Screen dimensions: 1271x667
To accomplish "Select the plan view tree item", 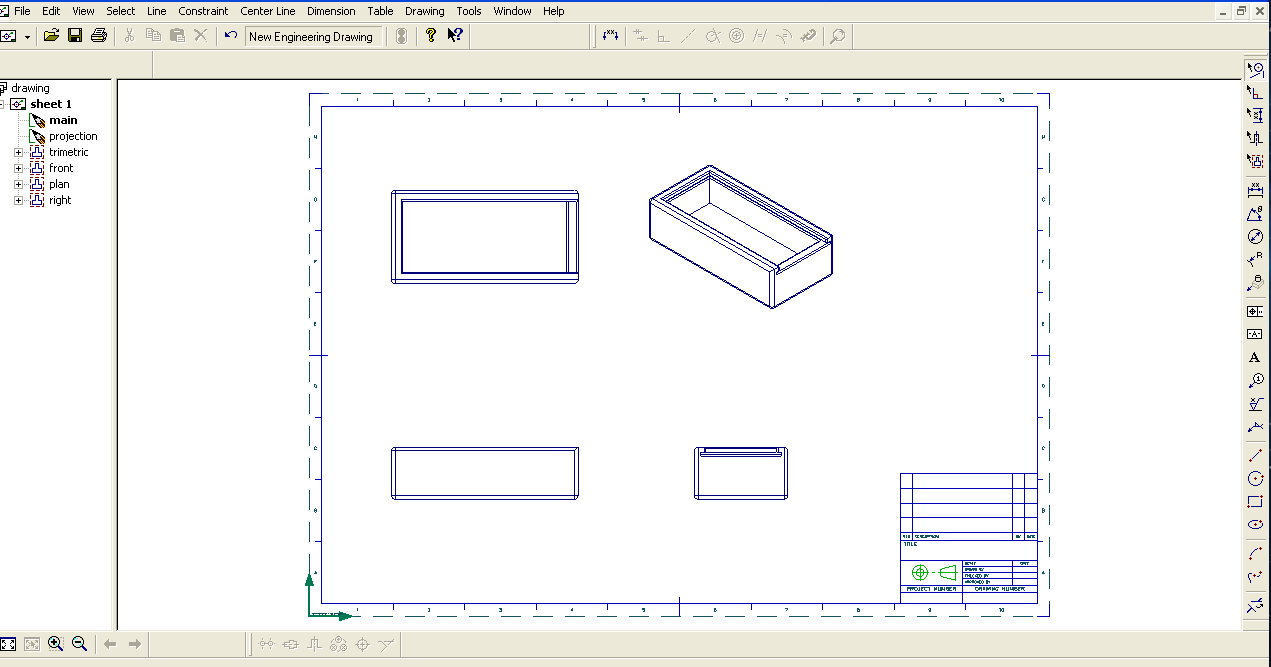I will click(x=59, y=184).
